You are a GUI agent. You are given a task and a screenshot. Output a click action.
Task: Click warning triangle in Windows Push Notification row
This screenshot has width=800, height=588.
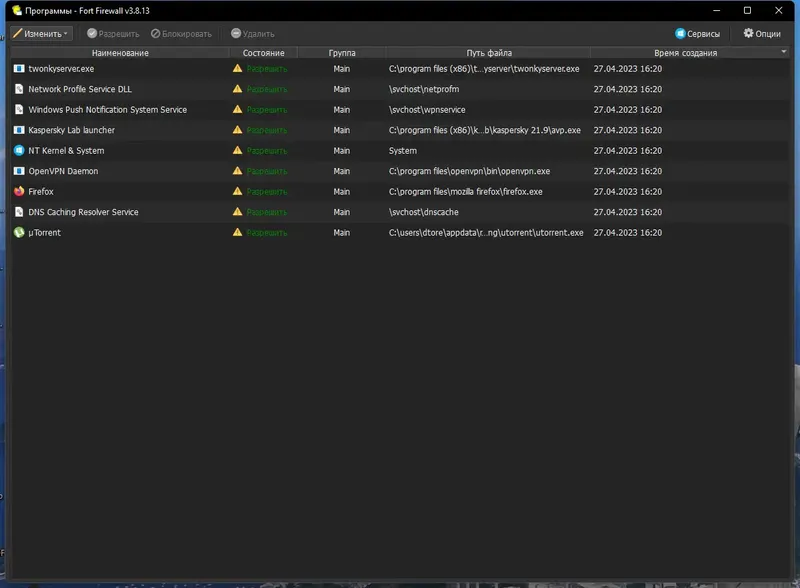[237, 109]
